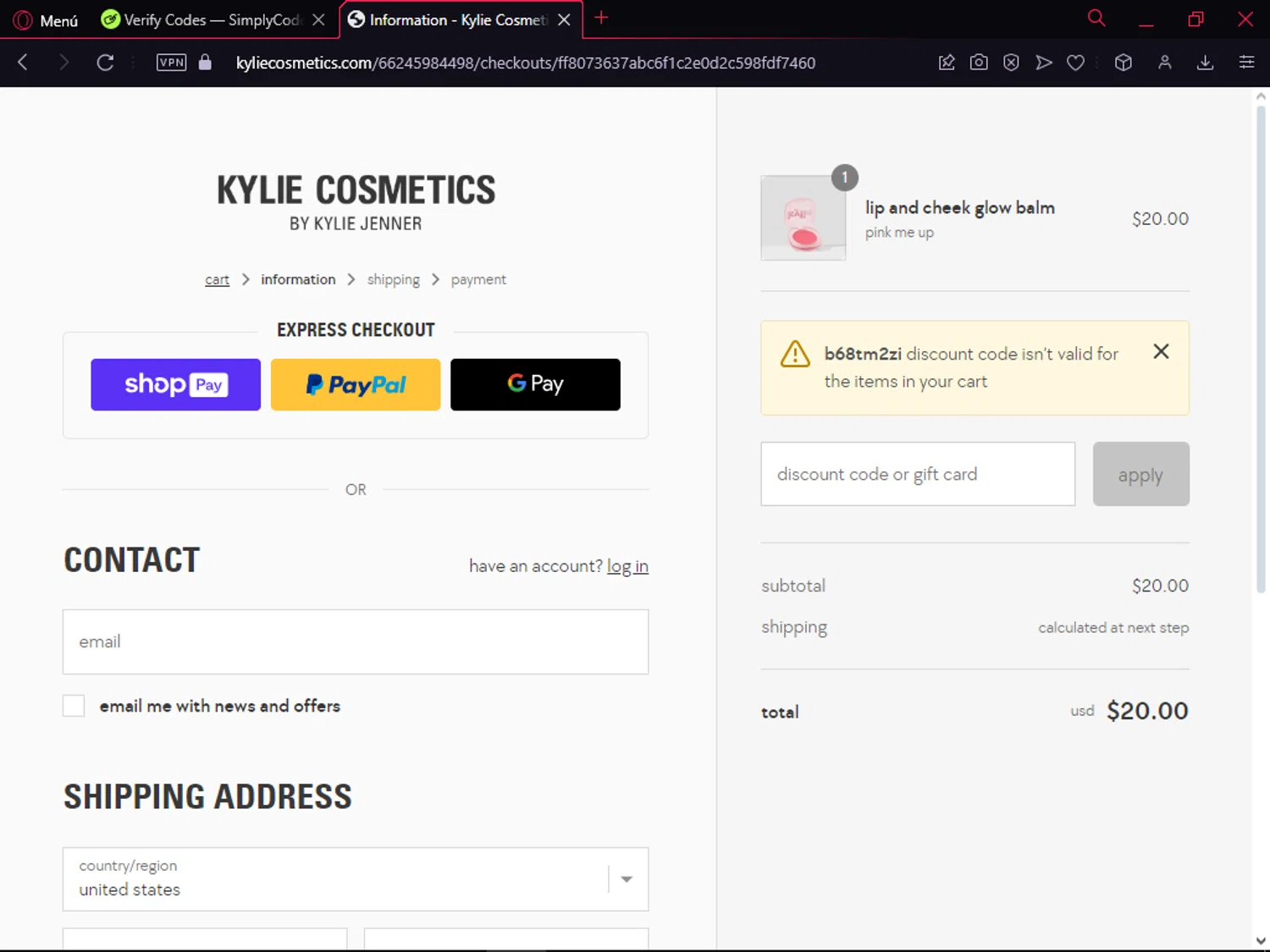Return to cart via breadcrumb link
The image size is (1270, 952).
217,279
